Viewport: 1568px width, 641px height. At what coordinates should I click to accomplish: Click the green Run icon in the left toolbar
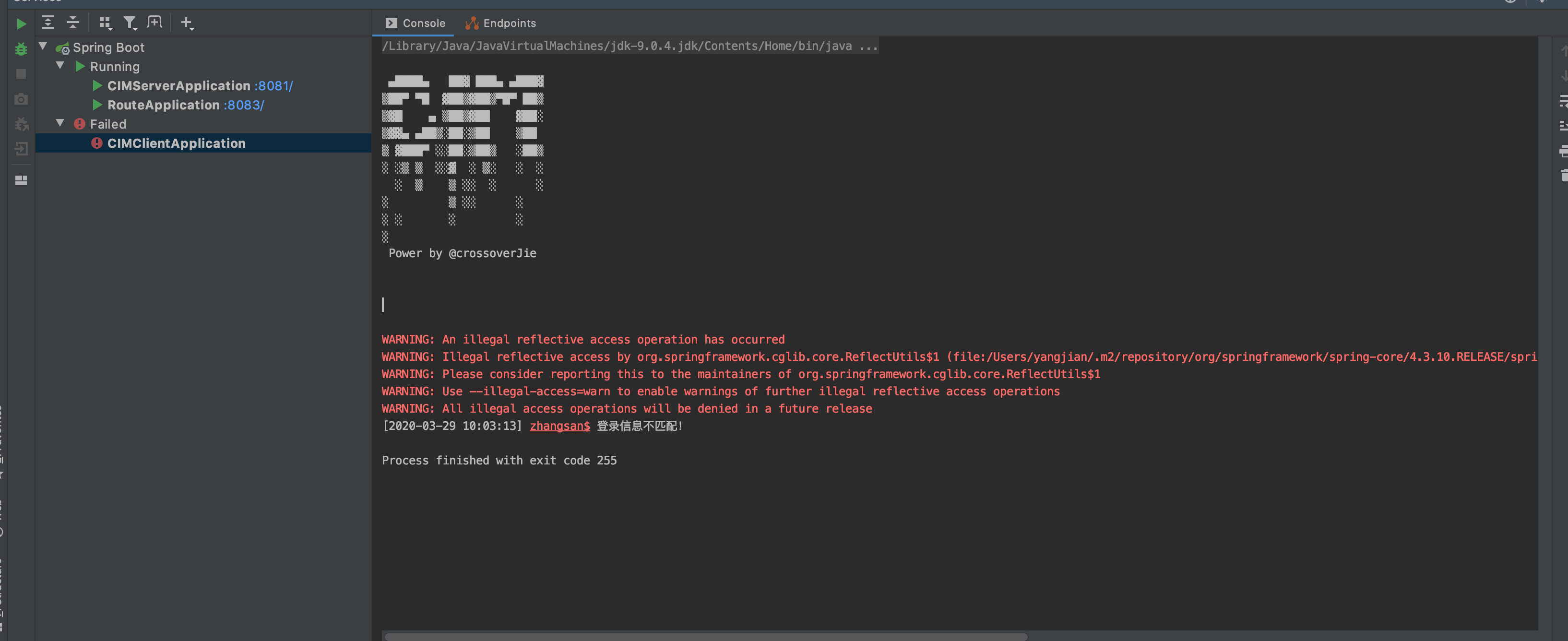[x=21, y=23]
